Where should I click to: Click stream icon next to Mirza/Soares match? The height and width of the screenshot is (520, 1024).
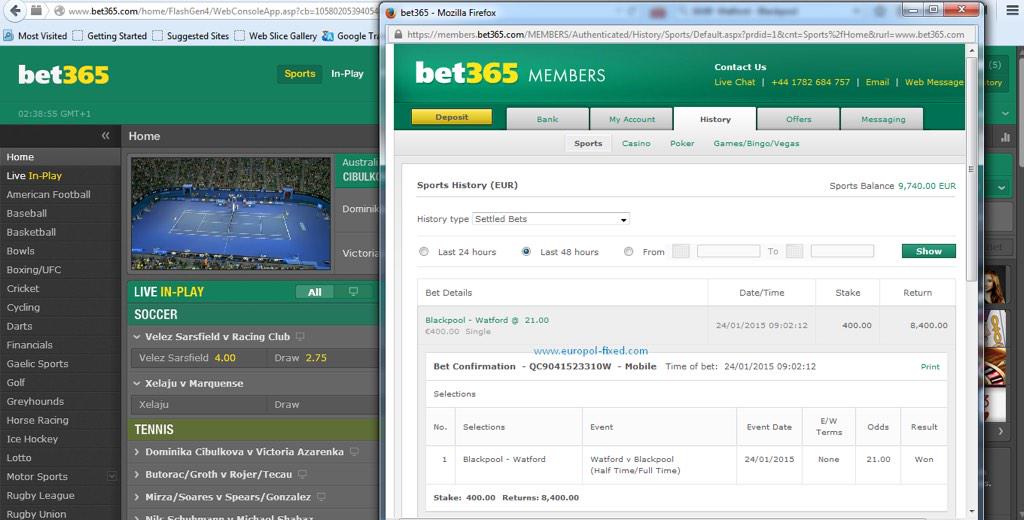coord(322,496)
